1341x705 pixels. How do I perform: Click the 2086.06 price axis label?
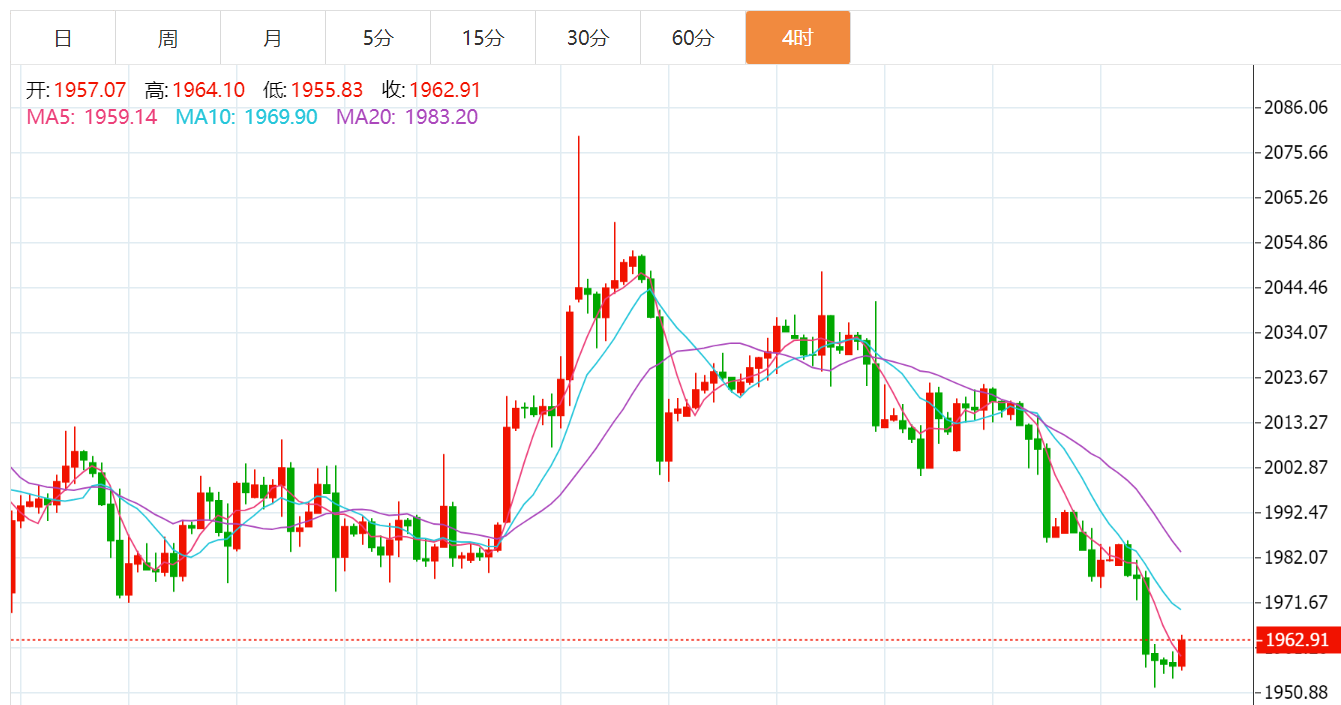click(x=1297, y=107)
